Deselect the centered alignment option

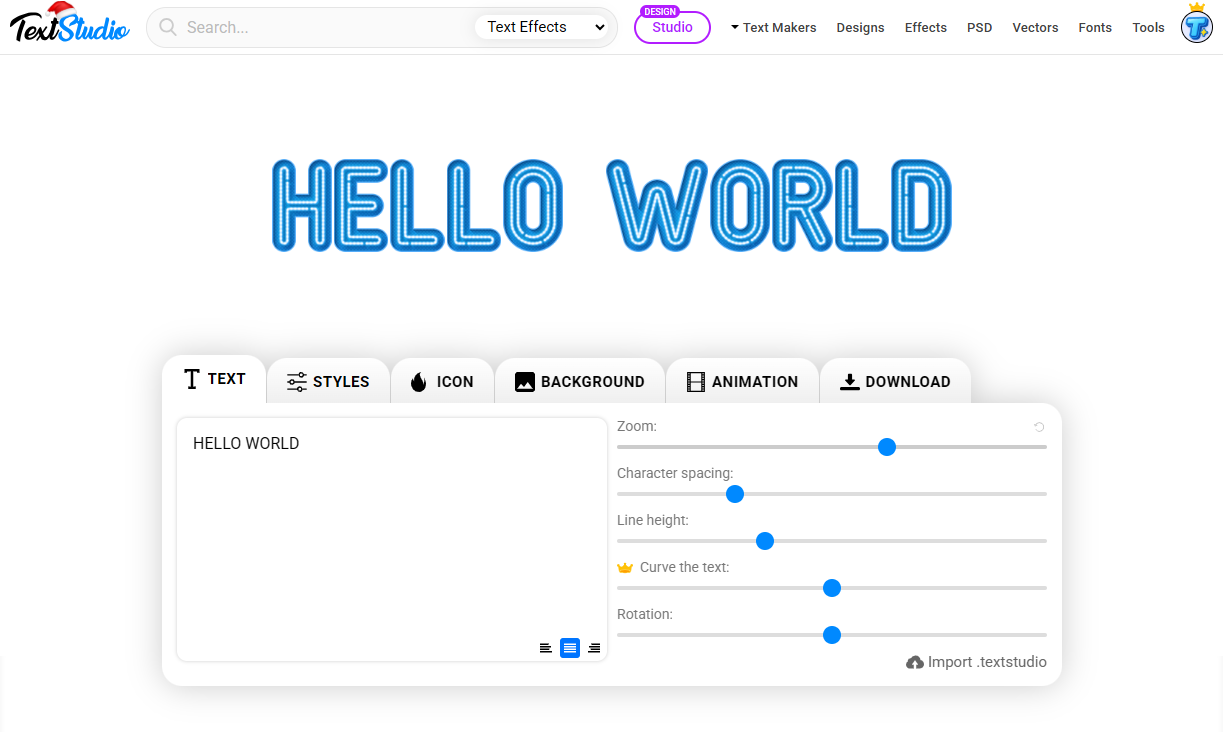[x=570, y=648]
